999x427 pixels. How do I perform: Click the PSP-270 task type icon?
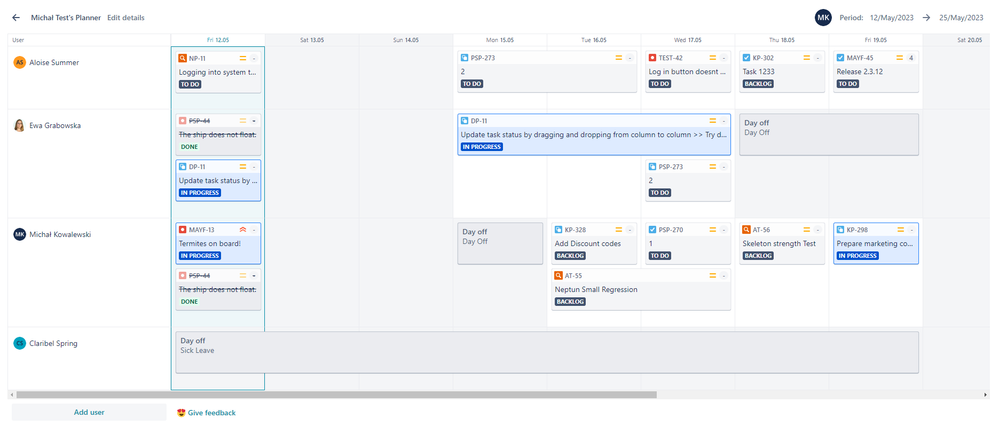click(652, 229)
